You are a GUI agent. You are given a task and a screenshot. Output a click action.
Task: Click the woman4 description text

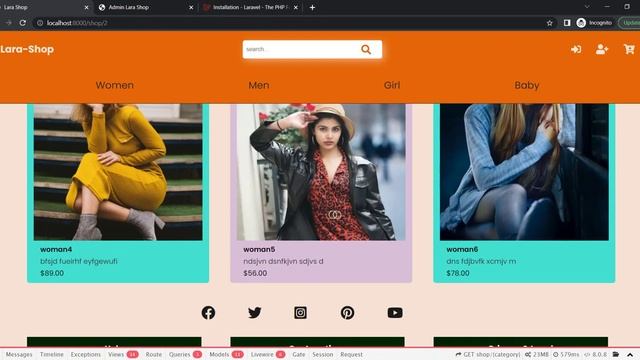coord(79,261)
